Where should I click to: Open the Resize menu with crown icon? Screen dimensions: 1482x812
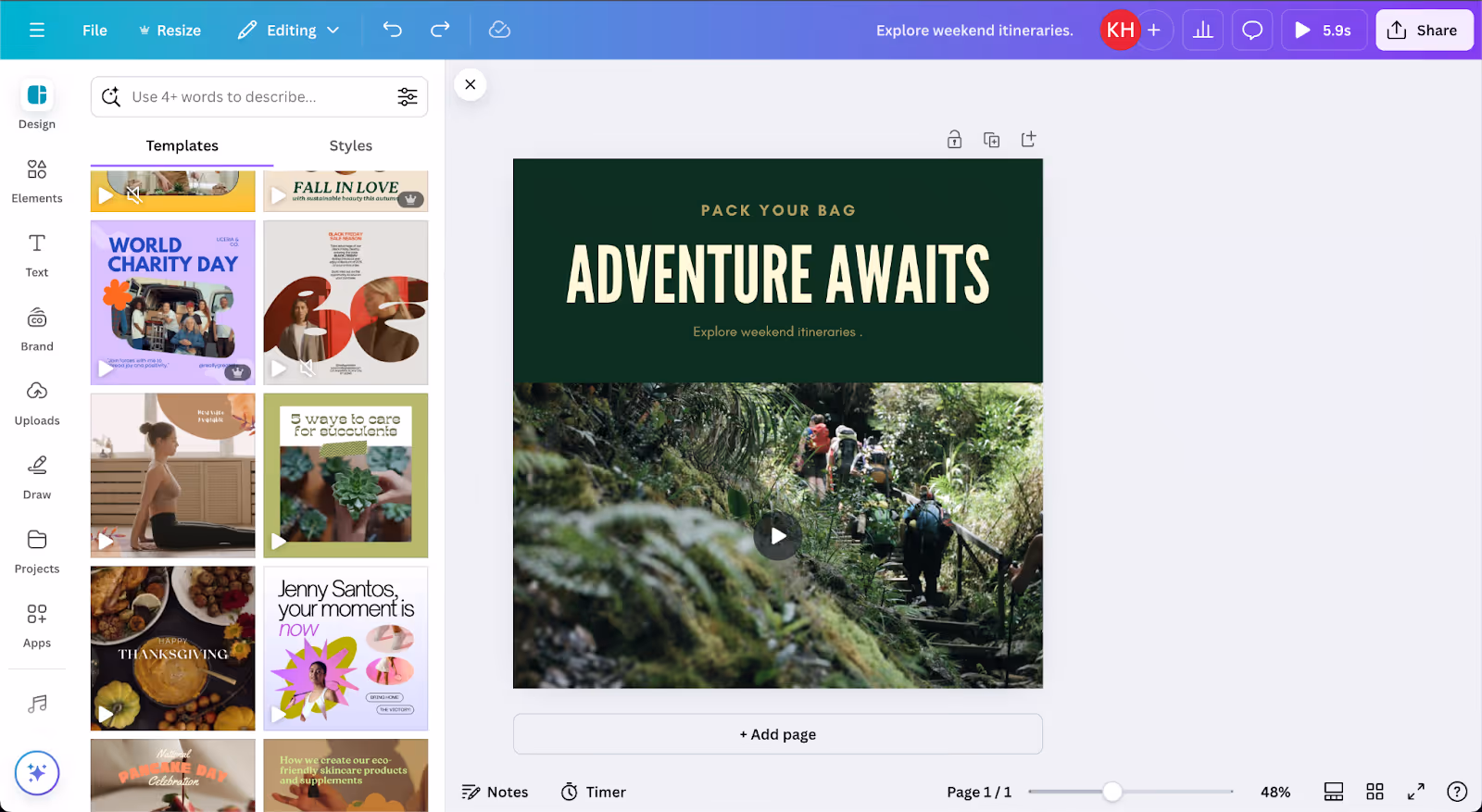(170, 30)
